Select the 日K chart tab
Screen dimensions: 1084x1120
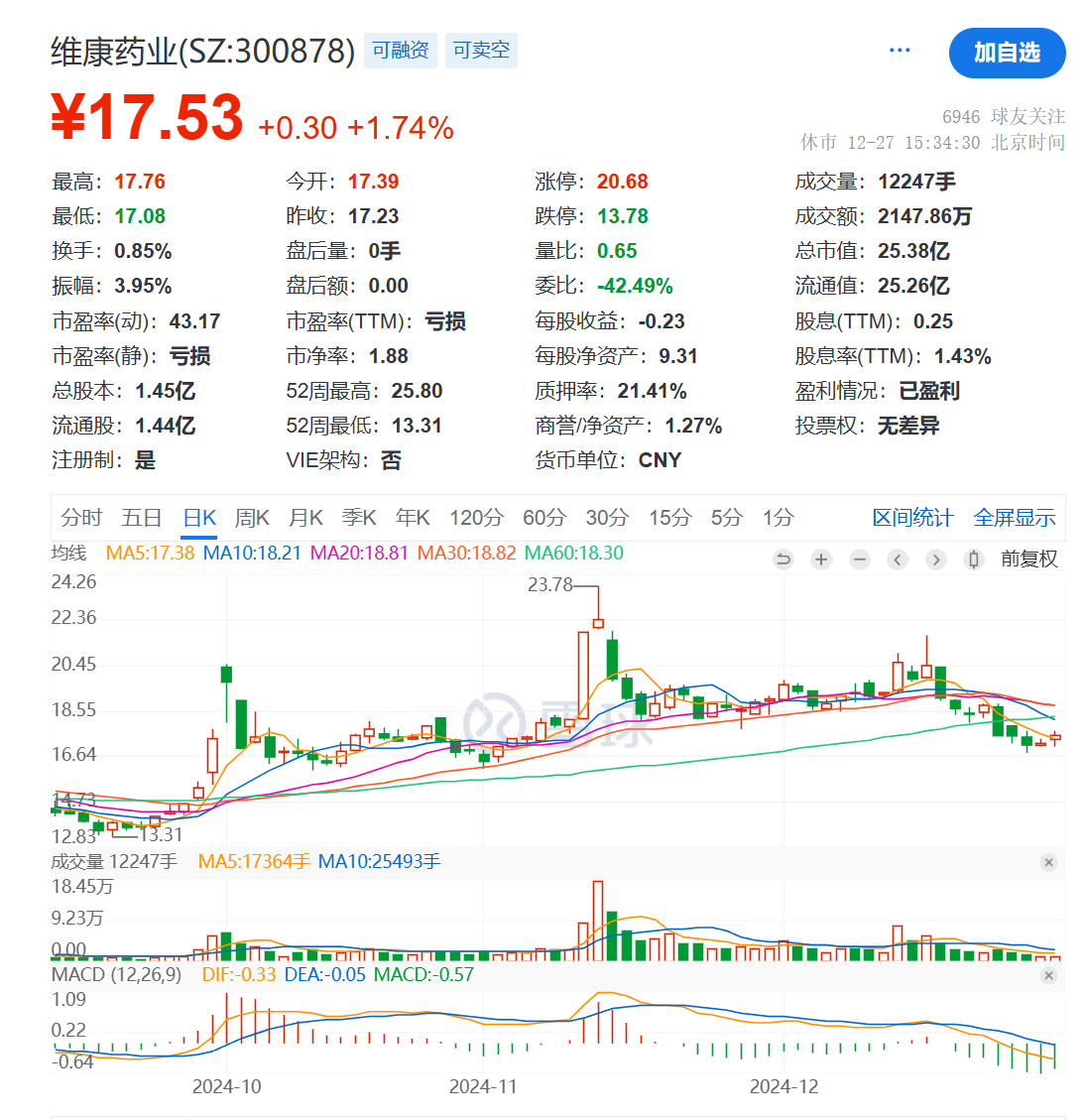(x=199, y=517)
